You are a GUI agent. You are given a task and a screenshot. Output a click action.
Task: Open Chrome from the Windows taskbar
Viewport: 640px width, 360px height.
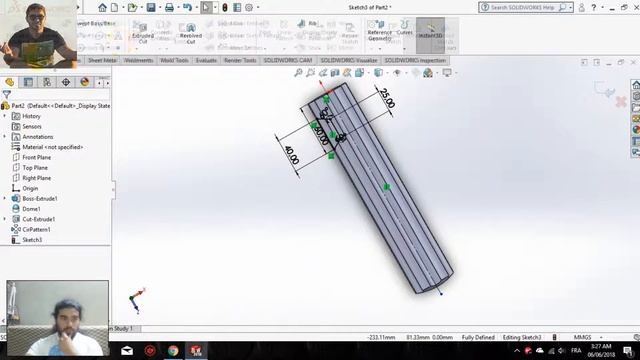[173, 351]
